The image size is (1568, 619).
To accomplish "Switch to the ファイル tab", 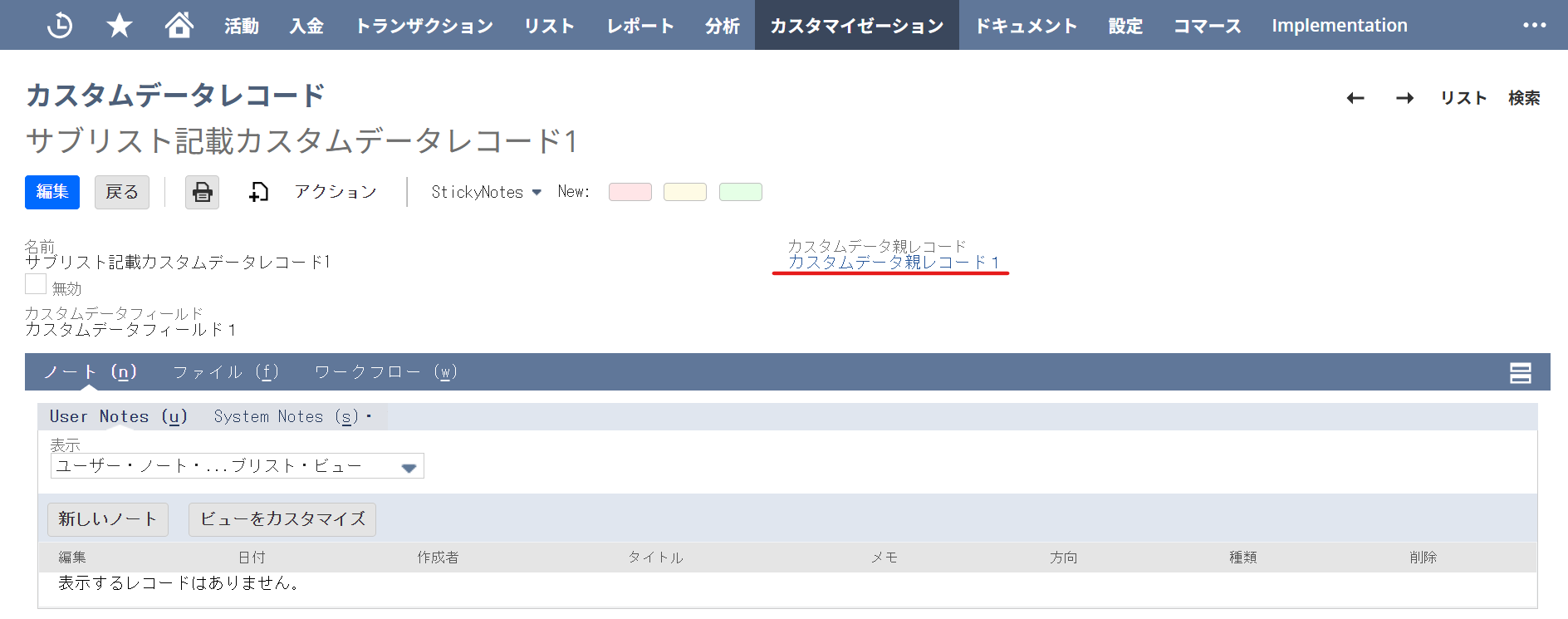I will (226, 372).
